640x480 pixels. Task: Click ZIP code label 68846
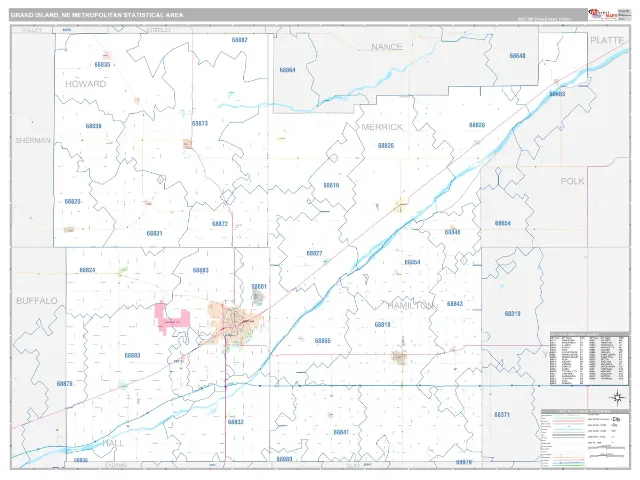point(452,232)
